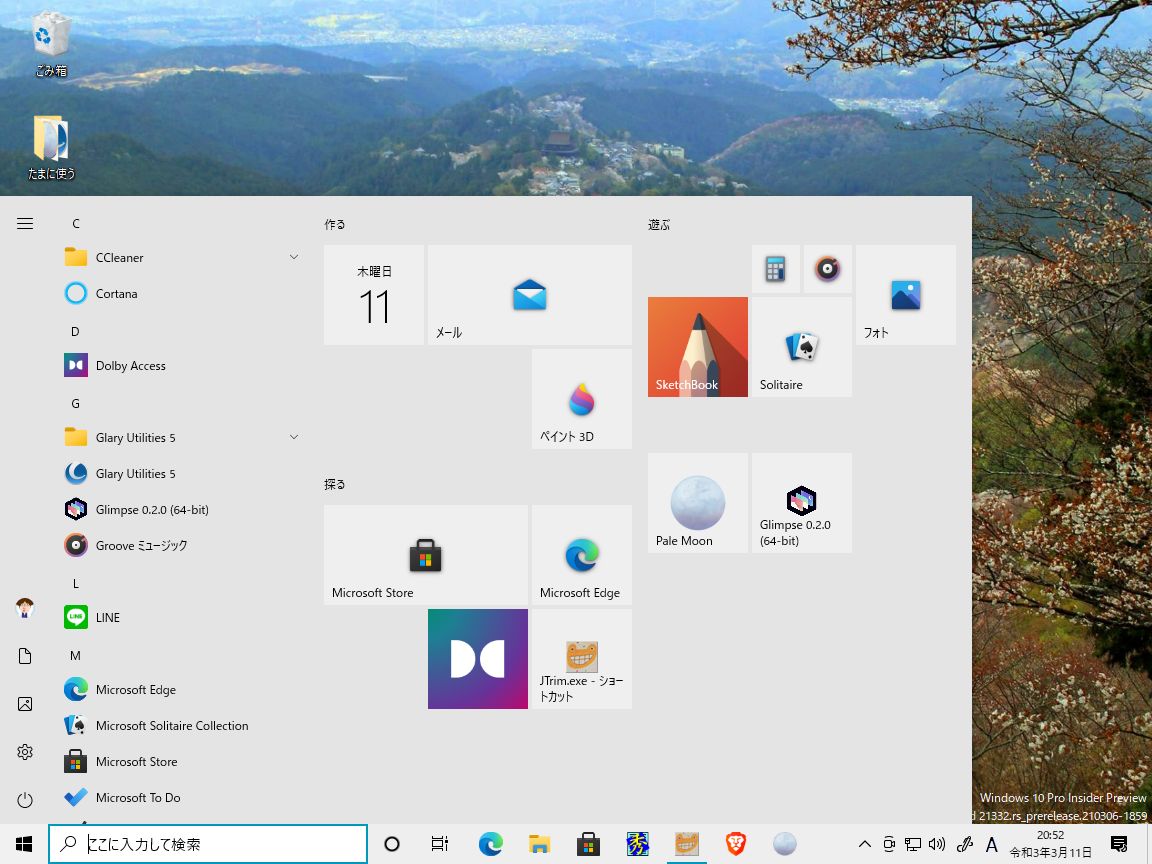The image size is (1152, 864).
Task: Launch Groove ミュージック from app list
Action: coord(182,545)
